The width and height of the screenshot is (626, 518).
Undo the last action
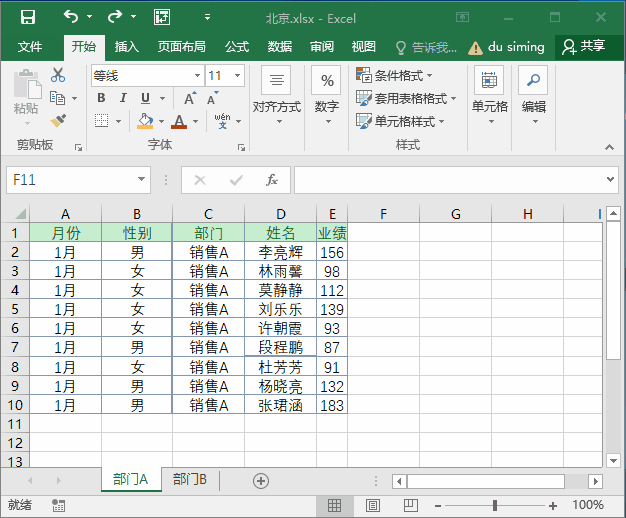point(71,17)
